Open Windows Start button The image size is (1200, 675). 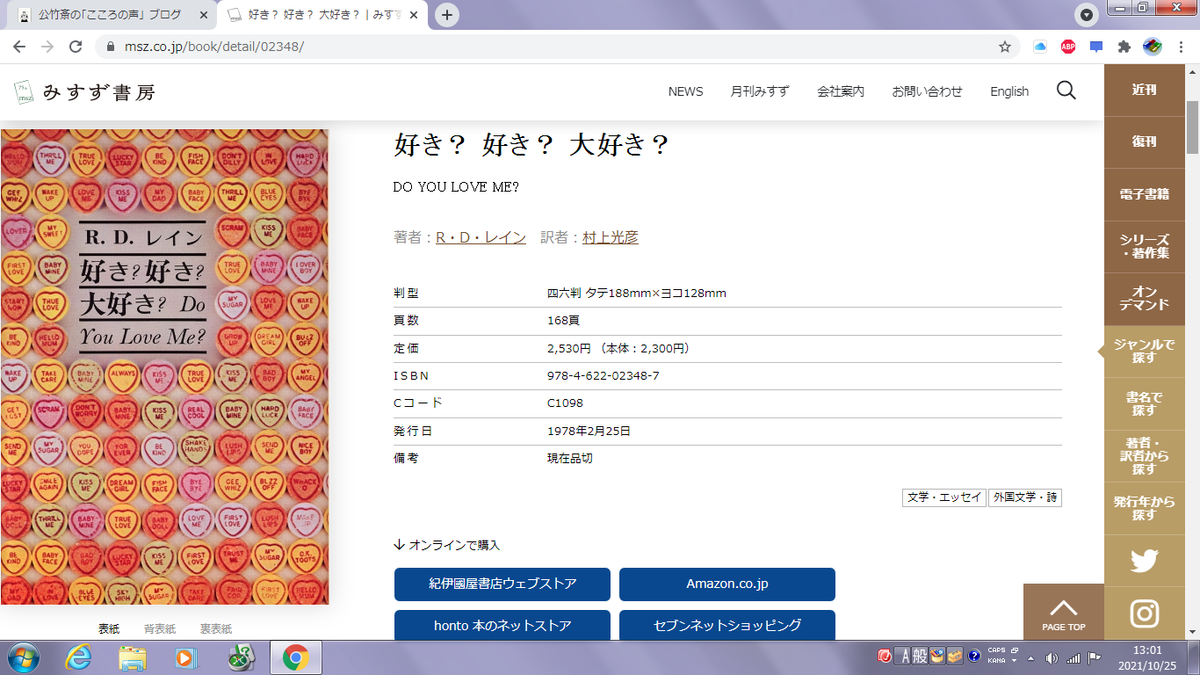[22, 658]
